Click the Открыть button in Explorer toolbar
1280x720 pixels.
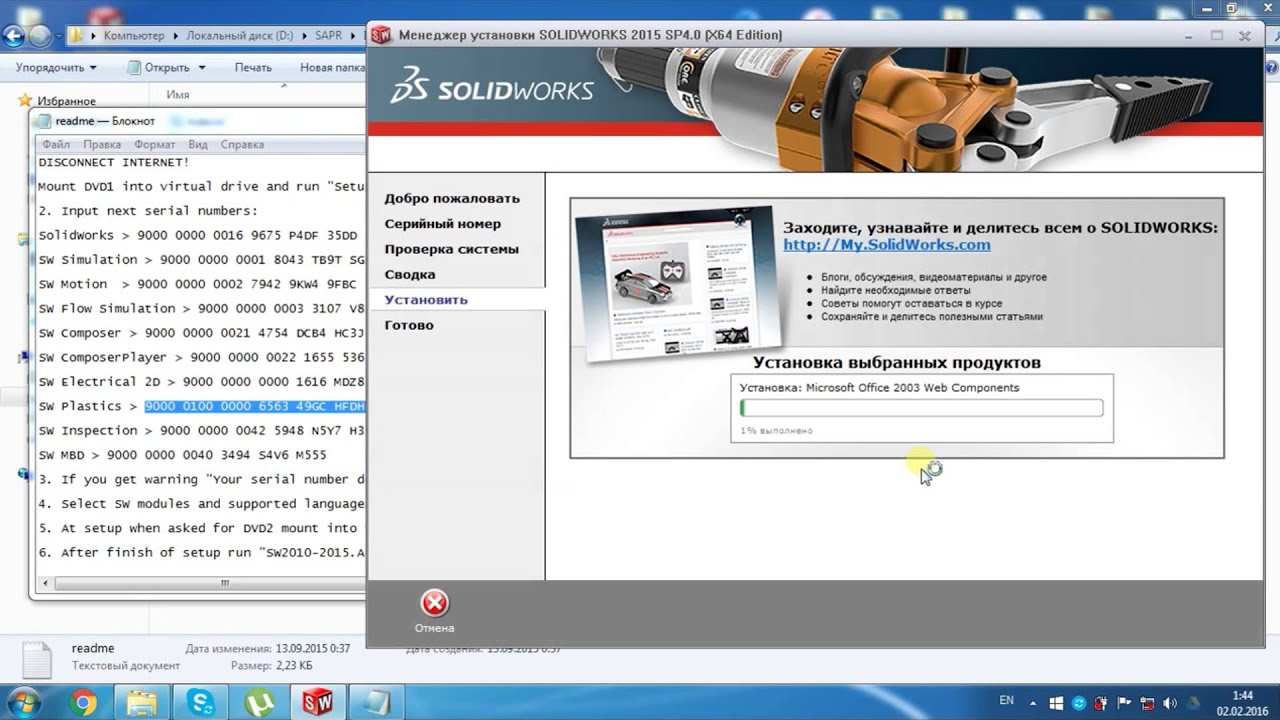pos(158,68)
